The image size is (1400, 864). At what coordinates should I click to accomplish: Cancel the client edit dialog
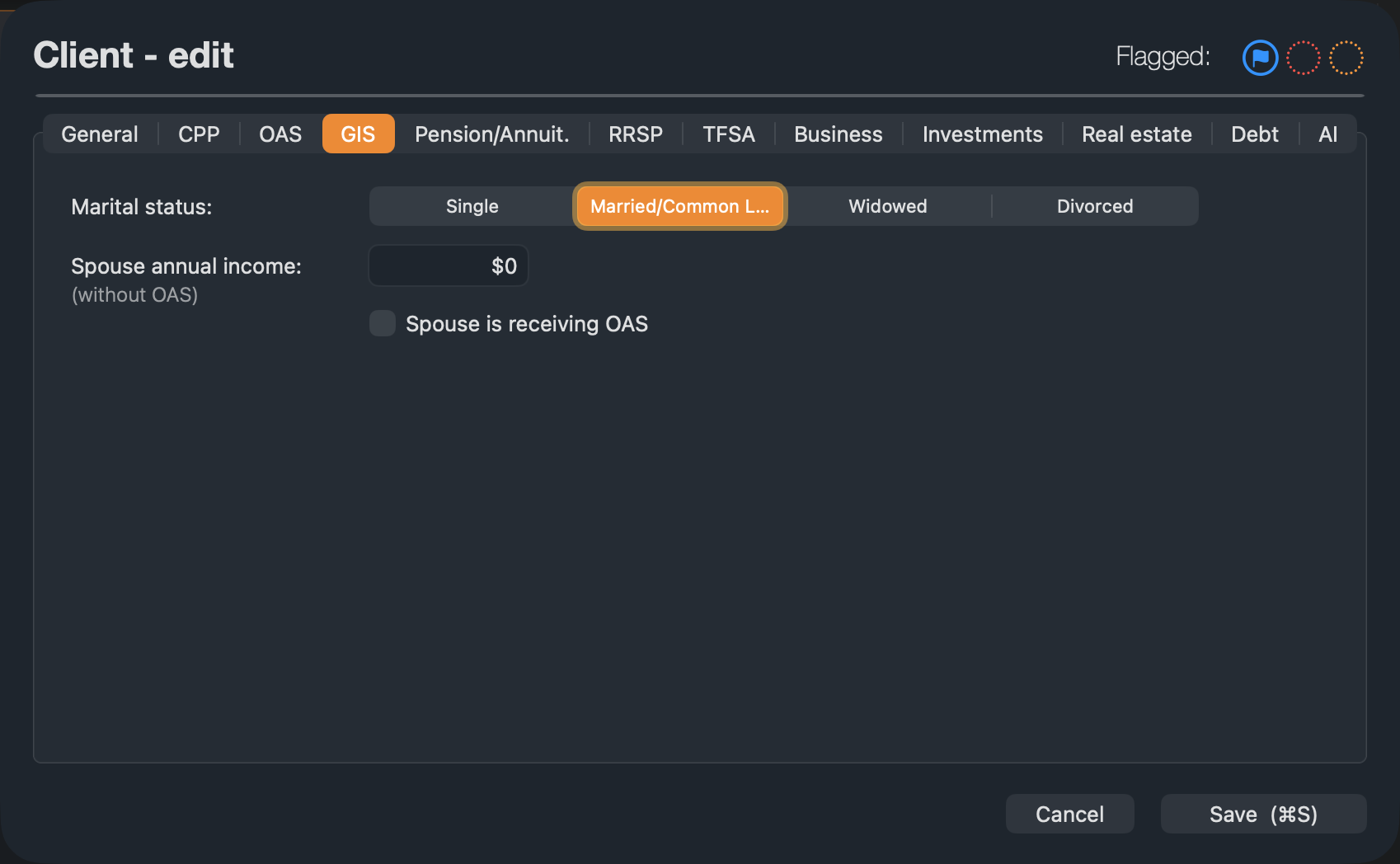tap(1070, 814)
